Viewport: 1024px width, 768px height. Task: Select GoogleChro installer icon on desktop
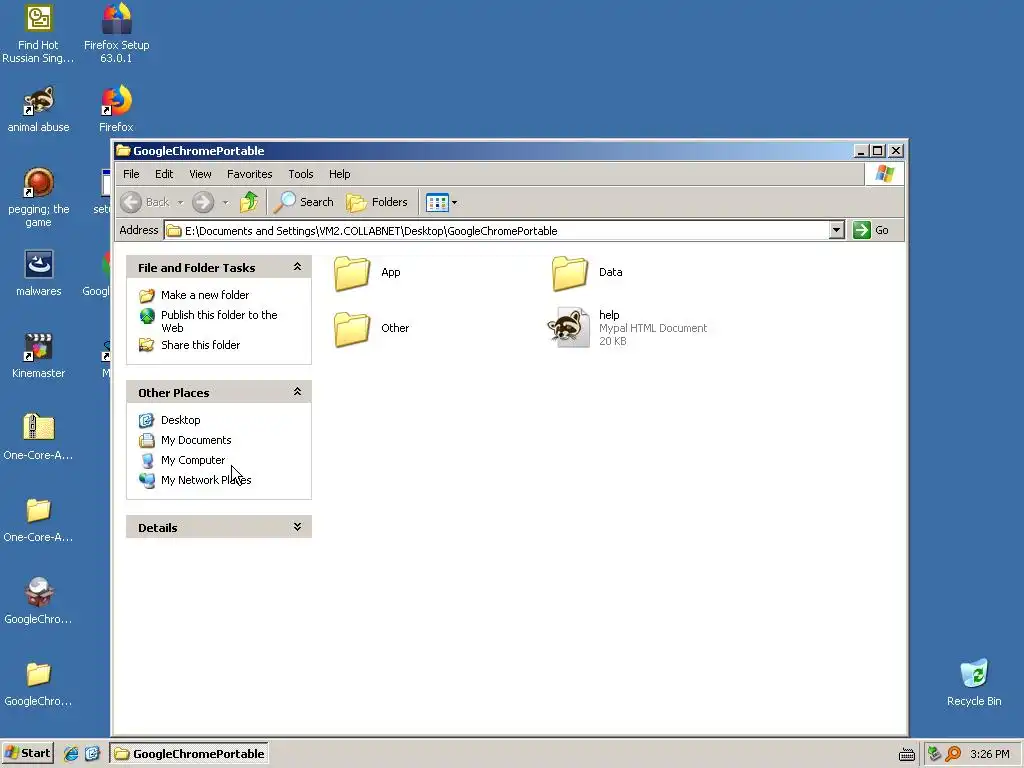tap(38, 601)
